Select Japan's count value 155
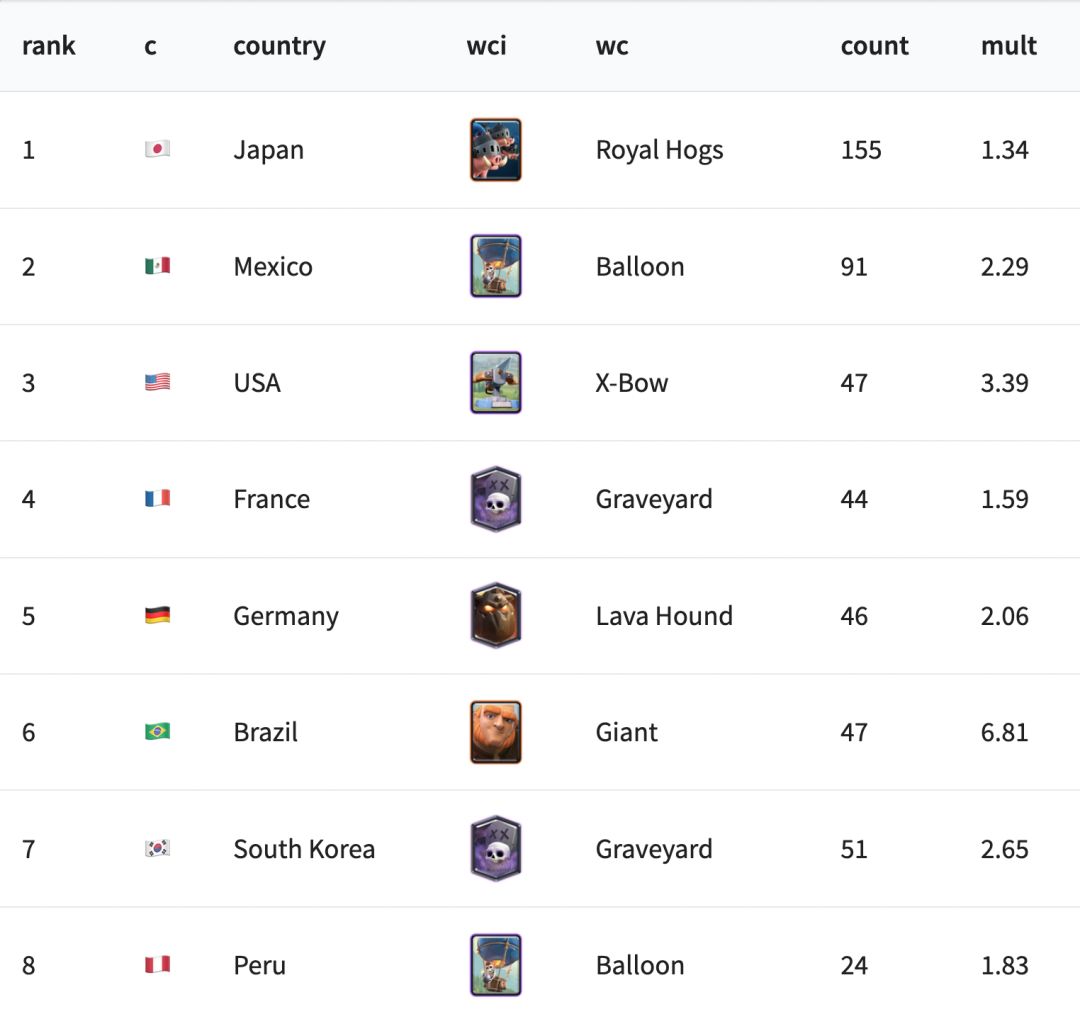1080x1019 pixels. tap(861, 150)
